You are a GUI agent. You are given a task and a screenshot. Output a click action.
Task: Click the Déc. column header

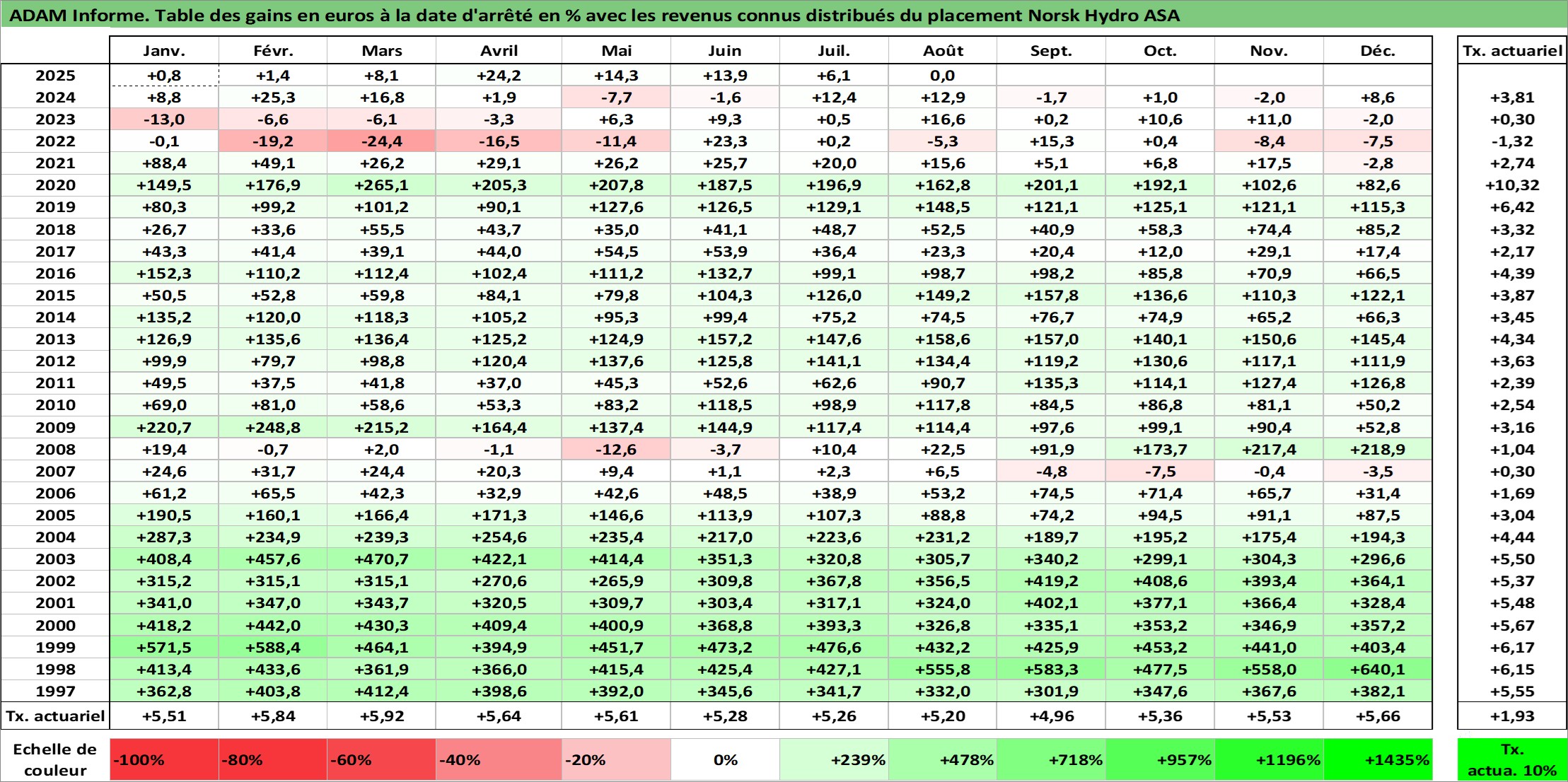click(1378, 50)
